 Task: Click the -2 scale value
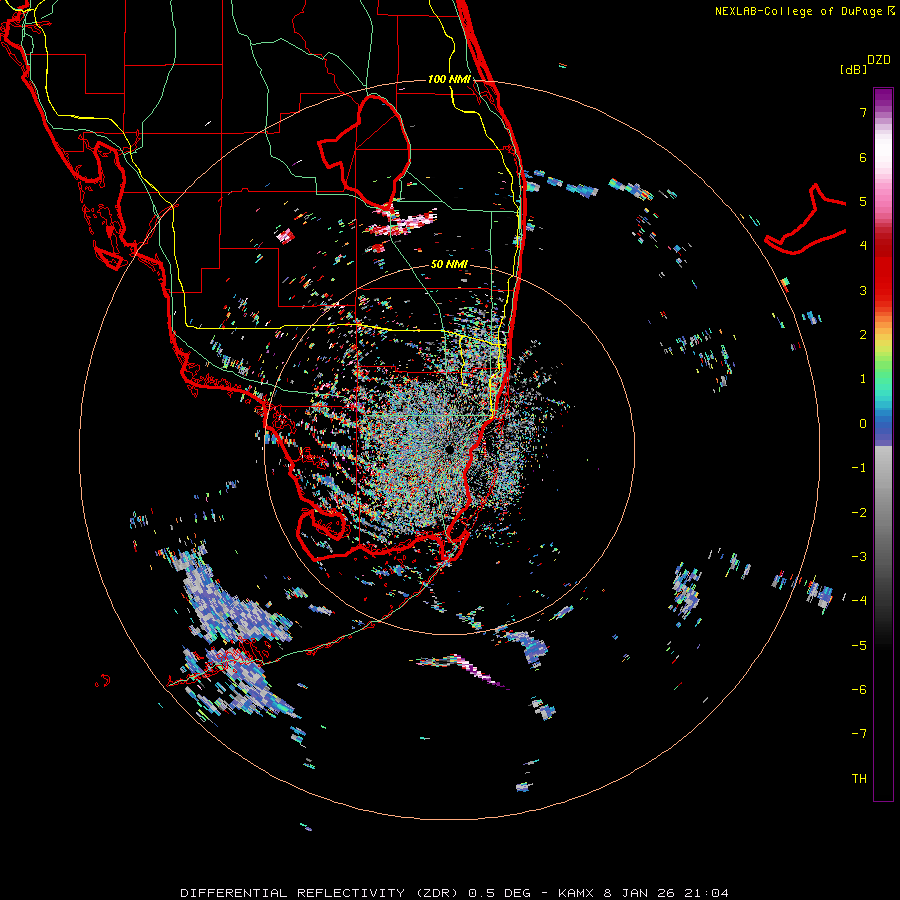coord(859,513)
